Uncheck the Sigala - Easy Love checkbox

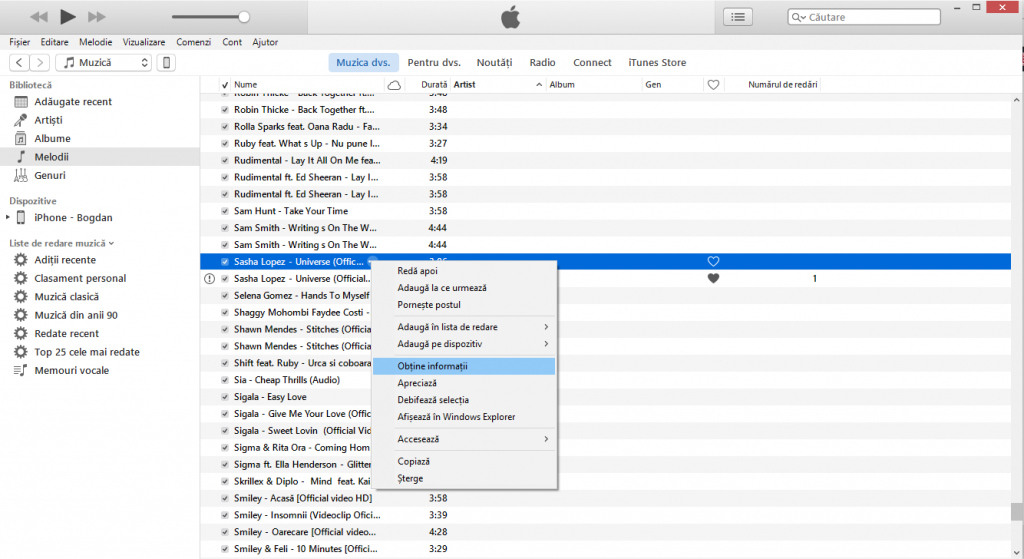coord(225,397)
